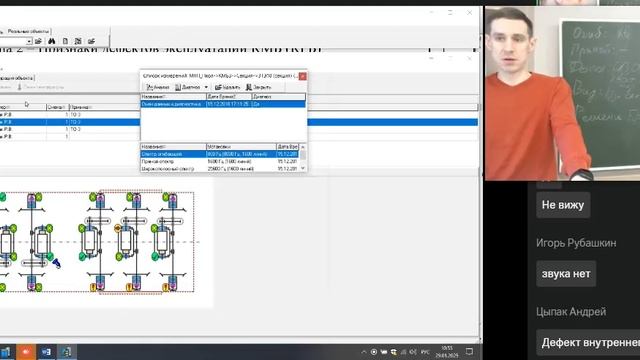Close the measurements list dialog with red X
This screenshot has width=640, height=360.
[302, 76]
